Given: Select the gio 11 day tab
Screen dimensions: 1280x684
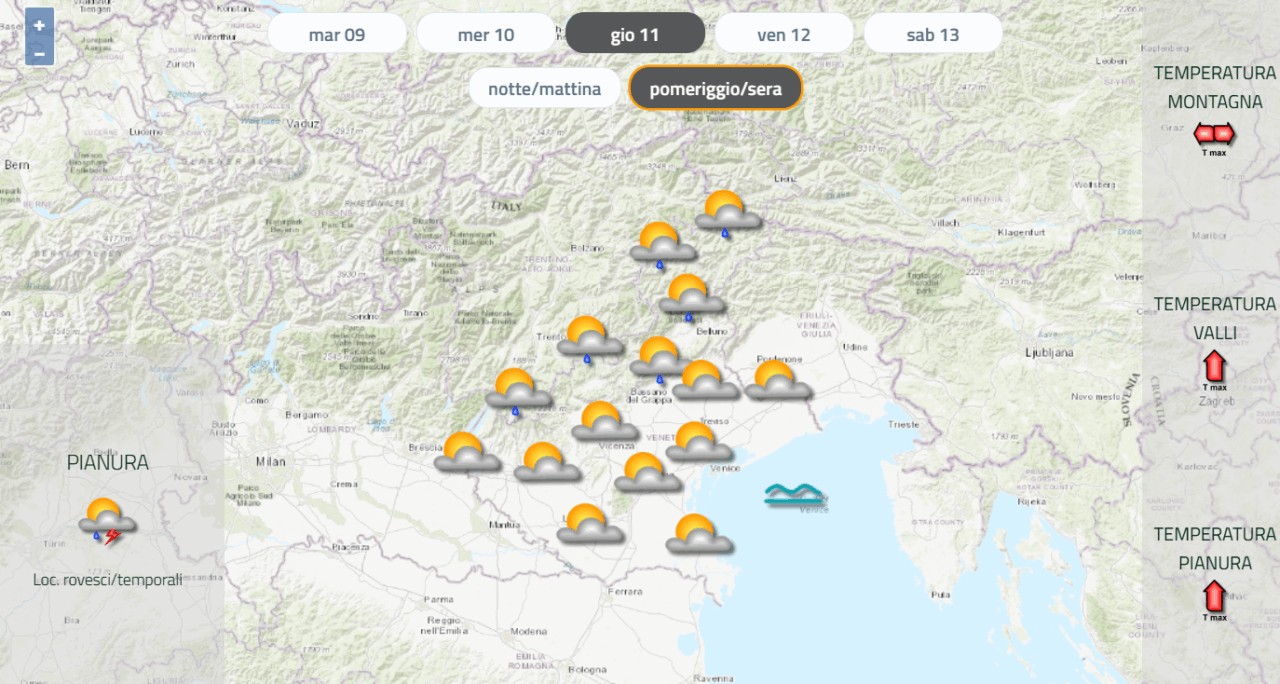Looking at the screenshot, I should pyautogui.click(x=635, y=35).
